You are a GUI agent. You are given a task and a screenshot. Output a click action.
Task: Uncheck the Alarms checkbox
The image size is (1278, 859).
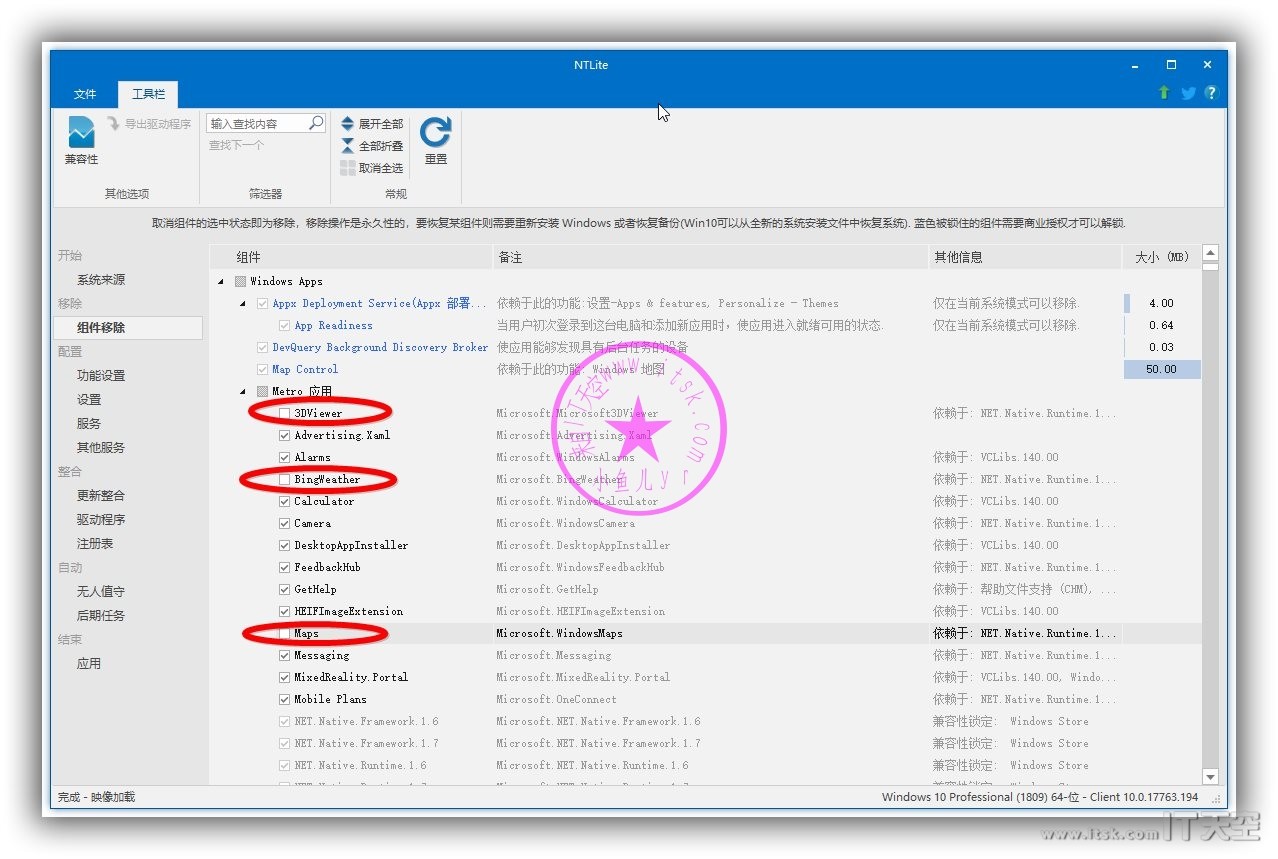285,457
